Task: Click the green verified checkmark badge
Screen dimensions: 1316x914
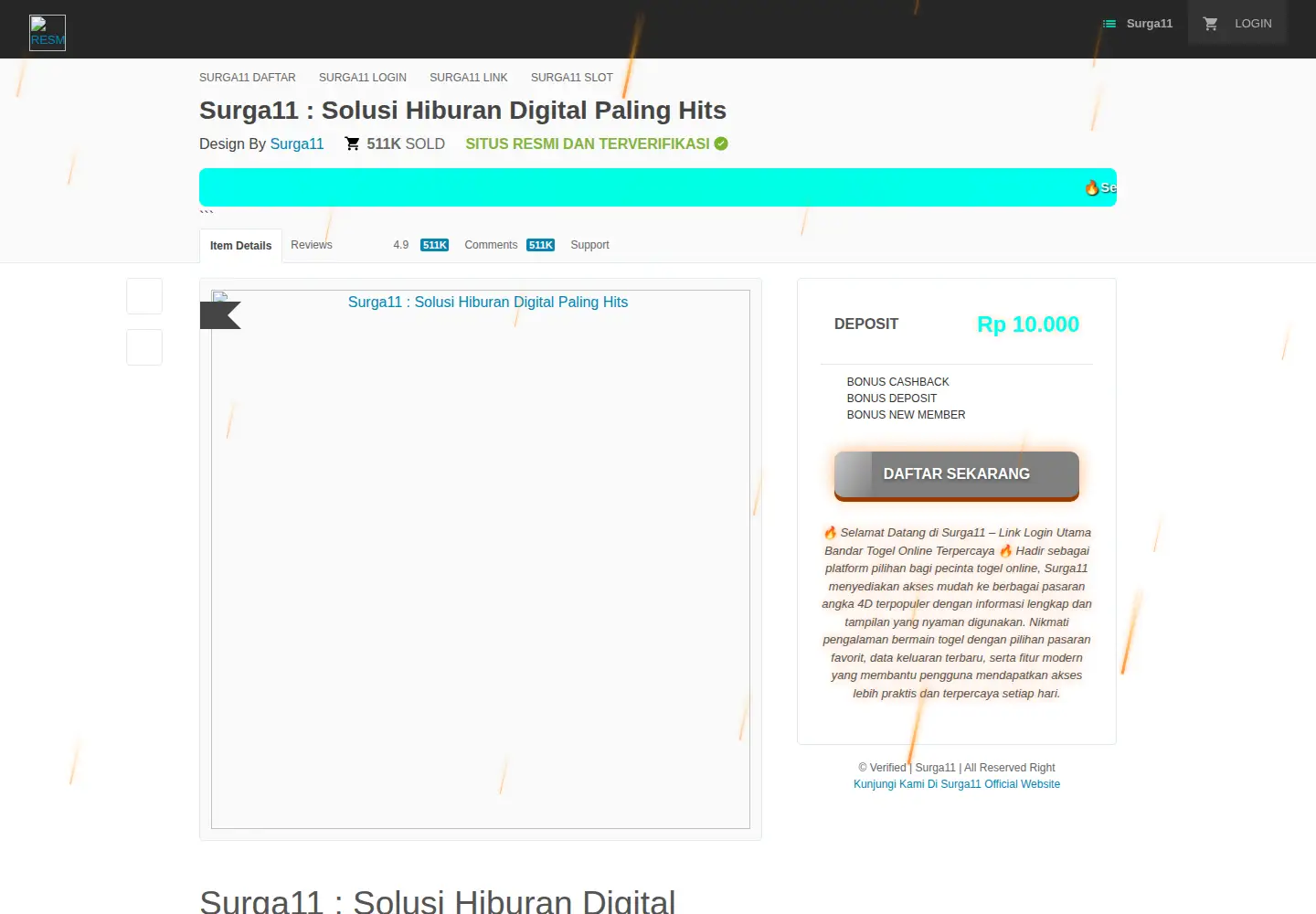Action: [x=721, y=143]
